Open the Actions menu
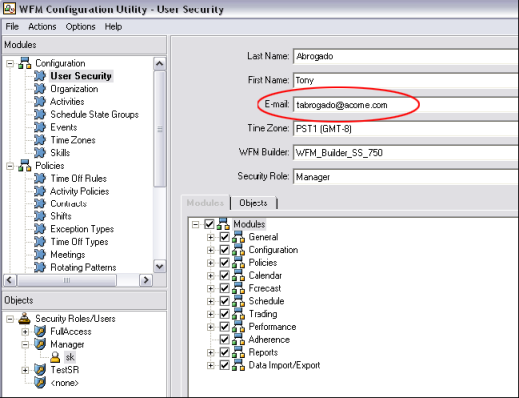The width and height of the screenshot is (519, 398). 42,27
